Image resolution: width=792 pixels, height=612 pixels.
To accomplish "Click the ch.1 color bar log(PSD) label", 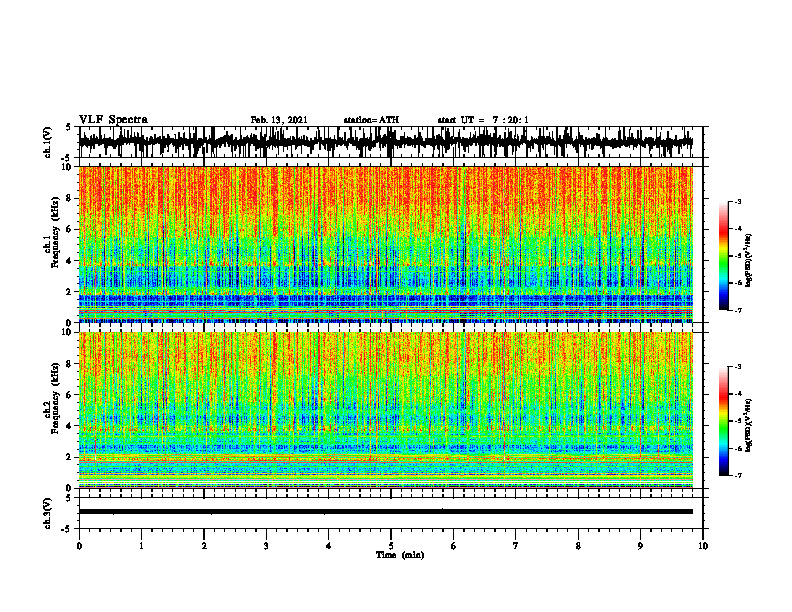I will pos(750,260).
